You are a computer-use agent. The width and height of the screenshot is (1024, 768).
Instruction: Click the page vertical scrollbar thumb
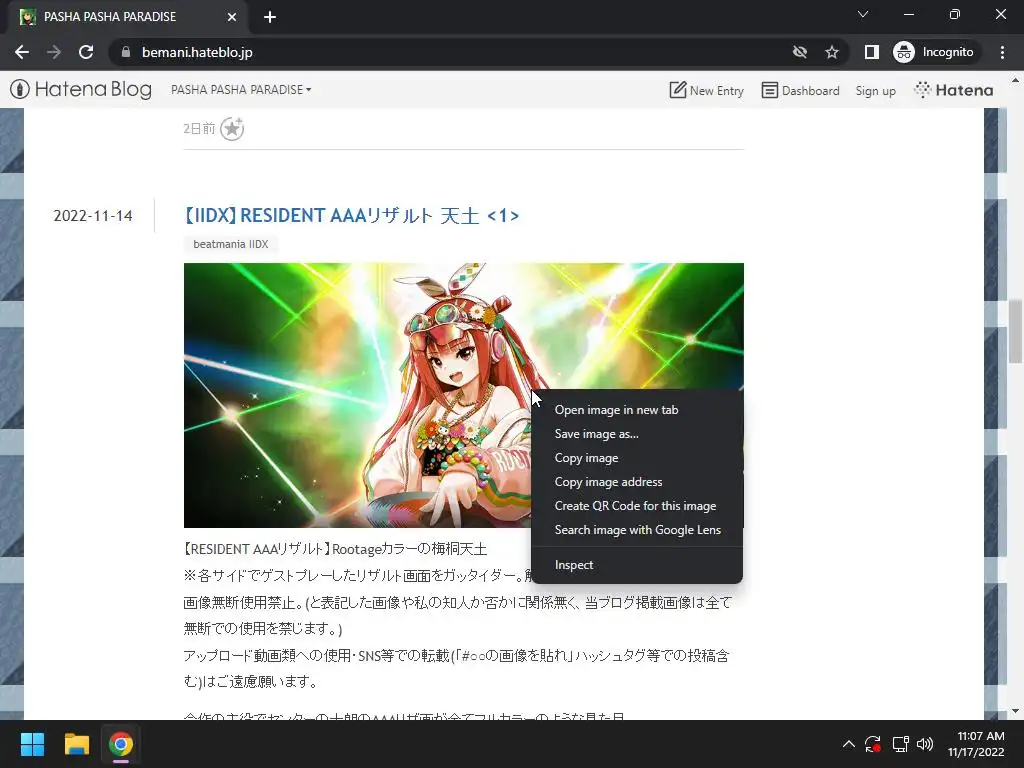[x=1015, y=332]
